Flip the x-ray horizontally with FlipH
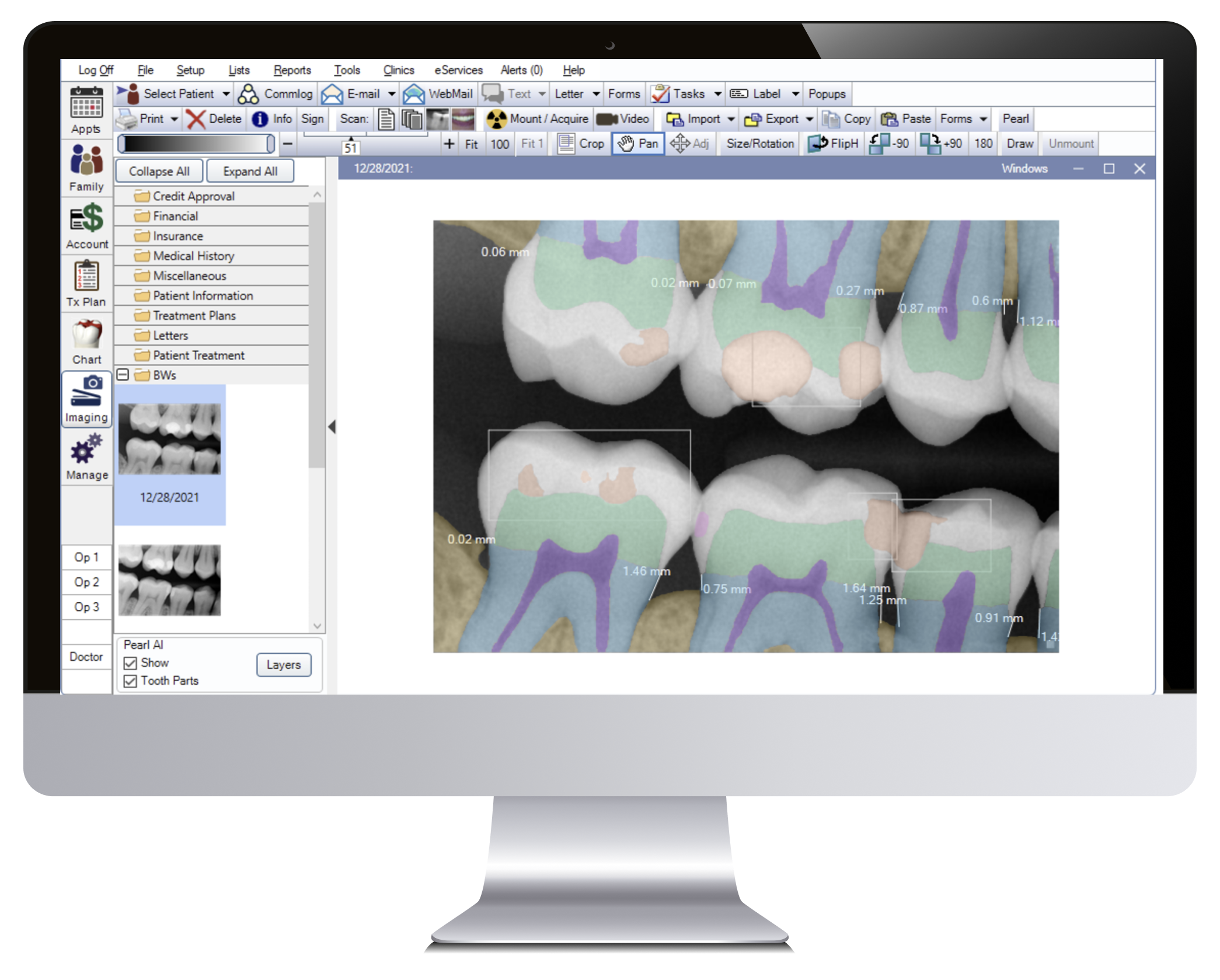Viewport: 1220px width, 980px height. [834, 144]
